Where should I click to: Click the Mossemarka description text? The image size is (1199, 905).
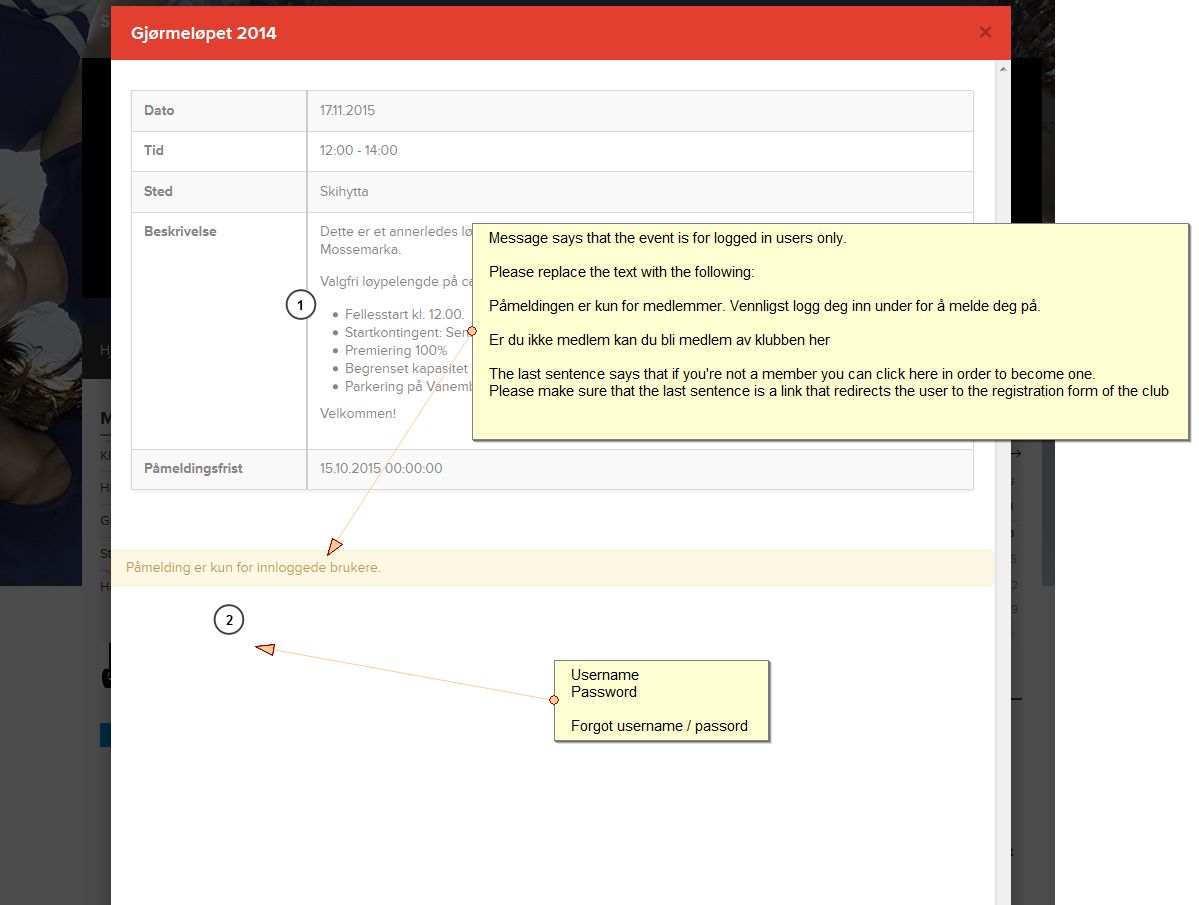(x=360, y=249)
